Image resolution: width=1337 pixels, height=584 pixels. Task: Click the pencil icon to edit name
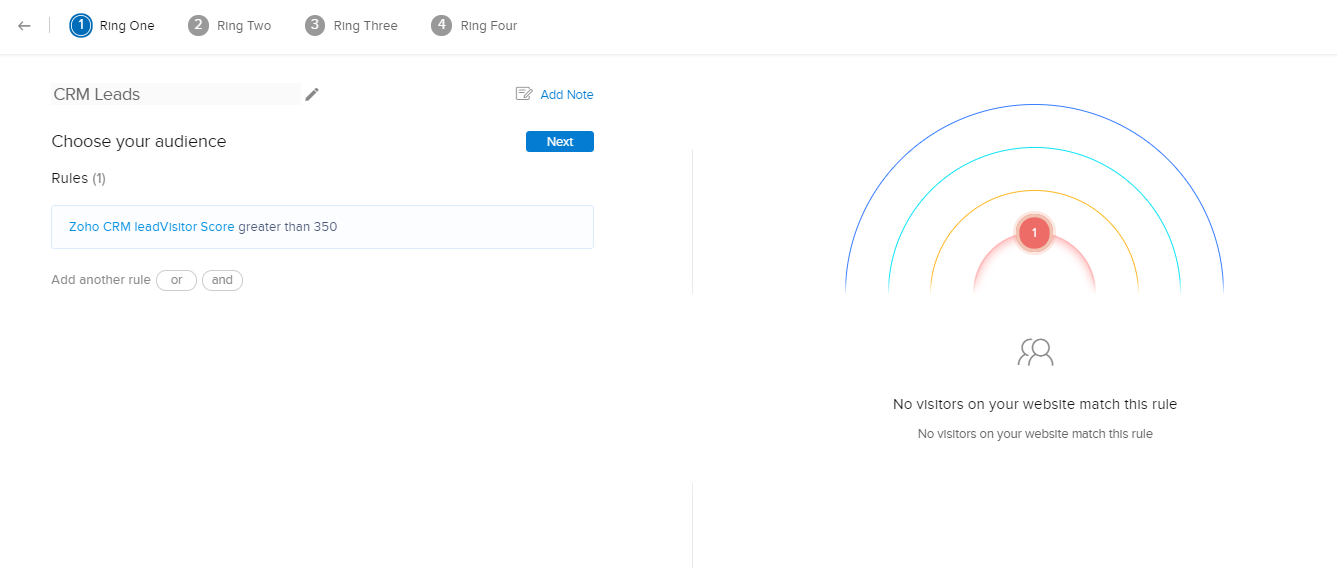coord(312,94)
